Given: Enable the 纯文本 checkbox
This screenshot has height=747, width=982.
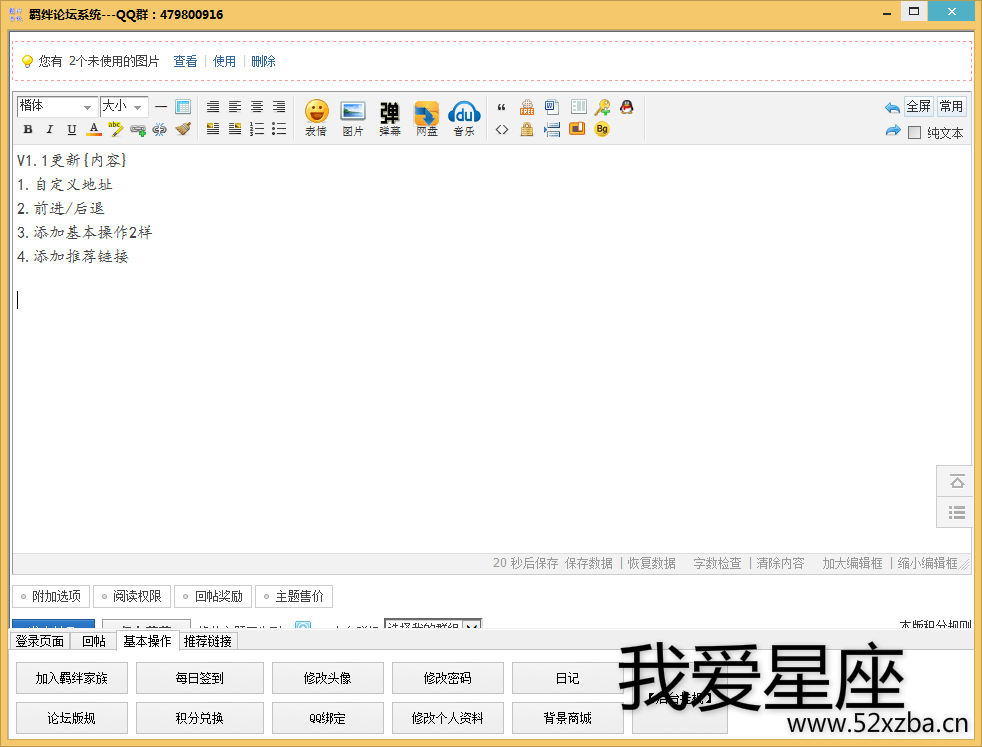Looking at the screenshot, I should (914, 132).
